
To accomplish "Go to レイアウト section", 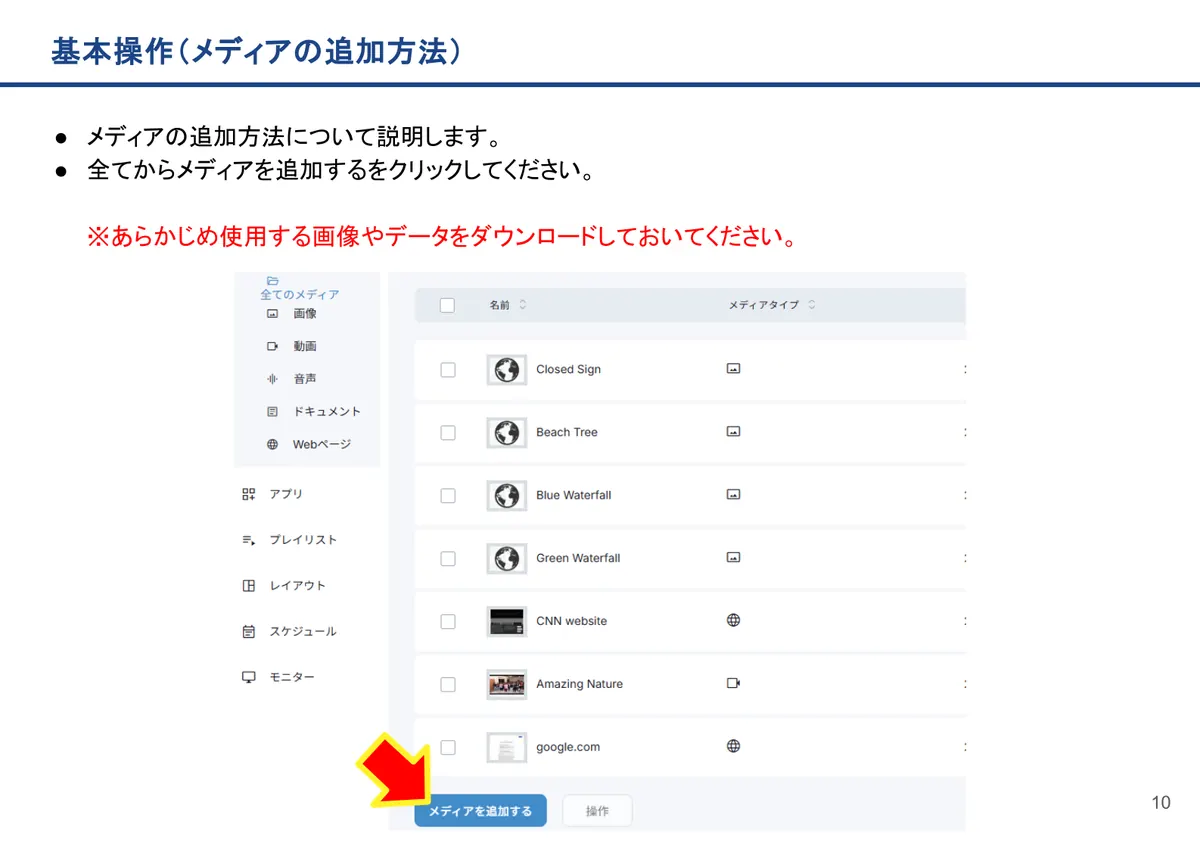I will (x=298, y=586).
